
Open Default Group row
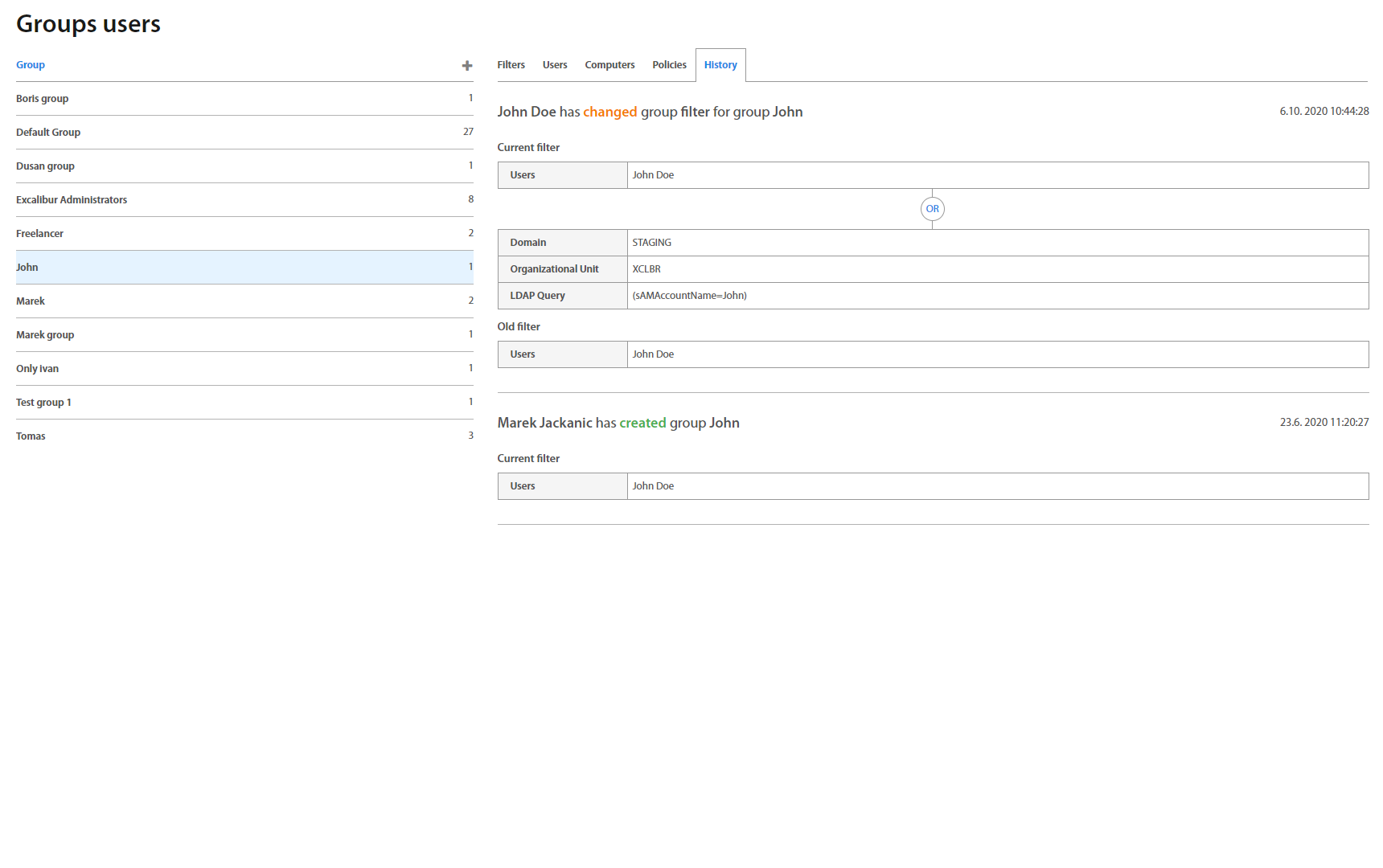pos(48,133)
